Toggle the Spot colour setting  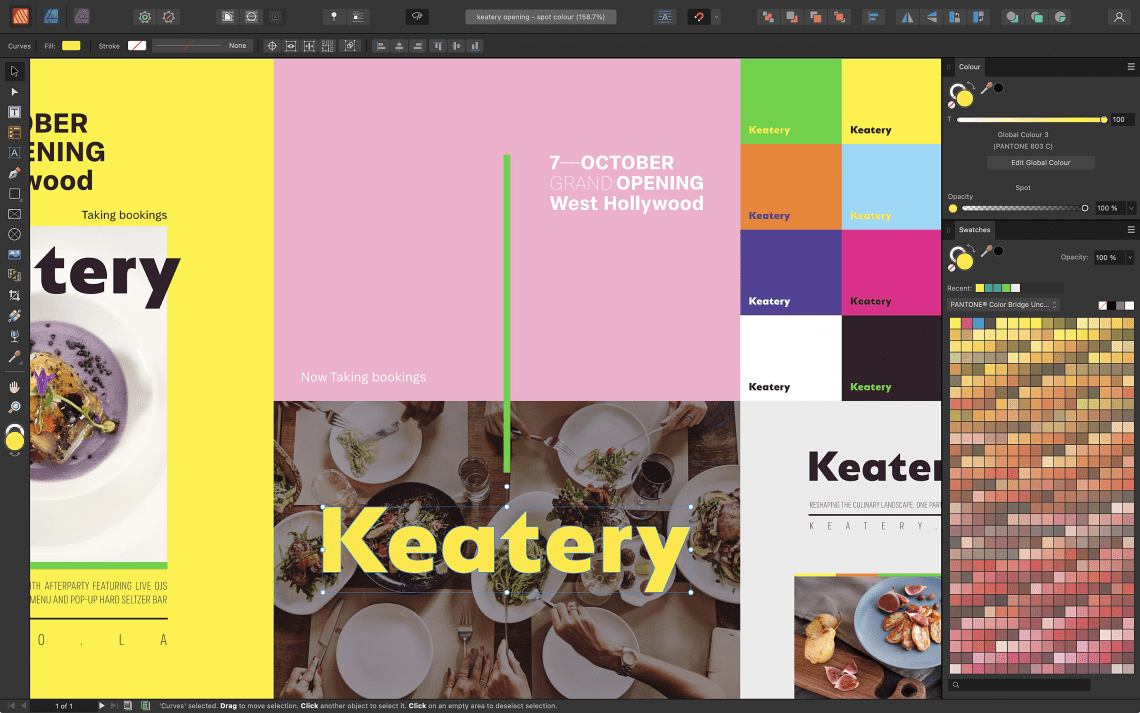1023,188
